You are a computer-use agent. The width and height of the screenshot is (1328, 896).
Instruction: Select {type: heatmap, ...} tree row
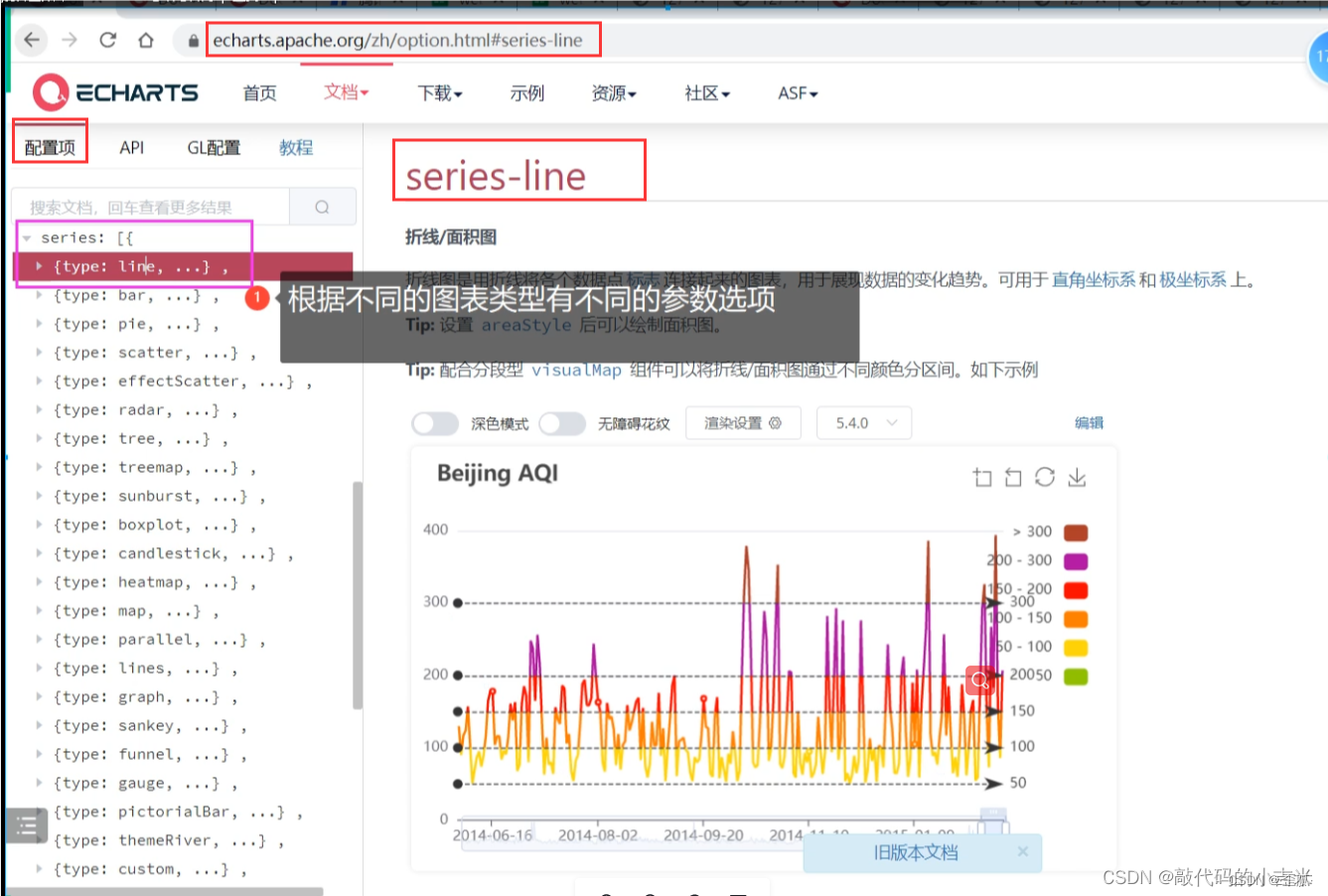click(154, 582)
